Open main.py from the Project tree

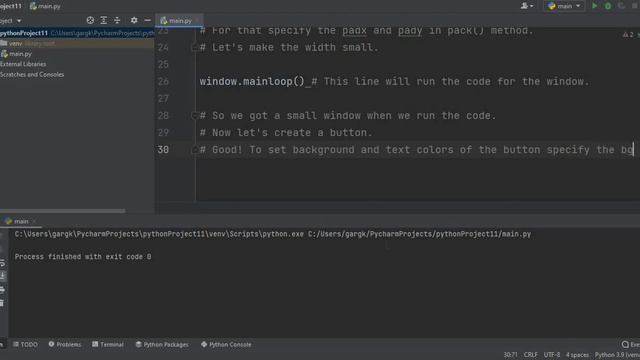point(16,54)
